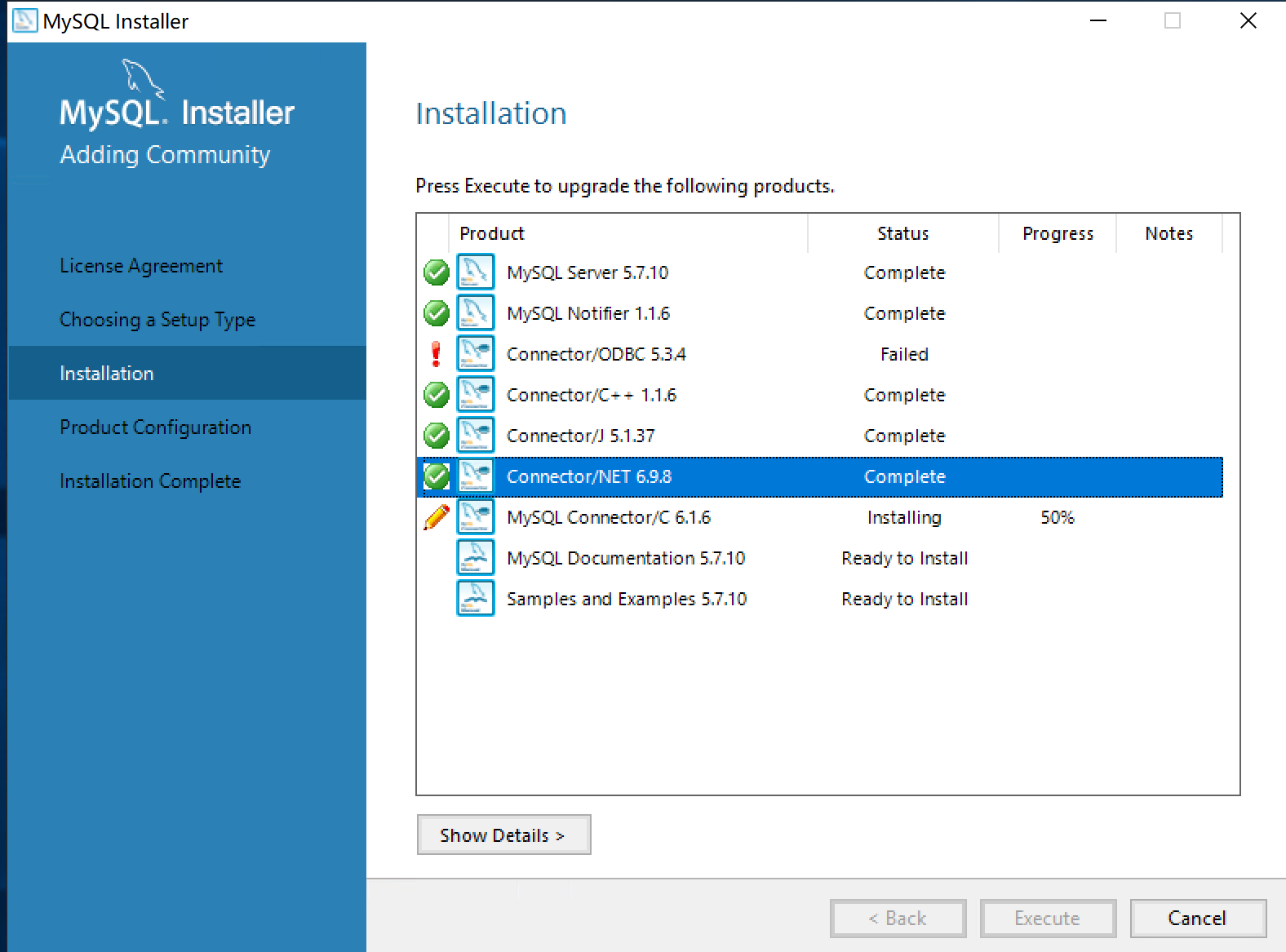Click the MySQL Connector/C 6.1.6 product icon
1286x952 pixels.
[x=476, y=517]
